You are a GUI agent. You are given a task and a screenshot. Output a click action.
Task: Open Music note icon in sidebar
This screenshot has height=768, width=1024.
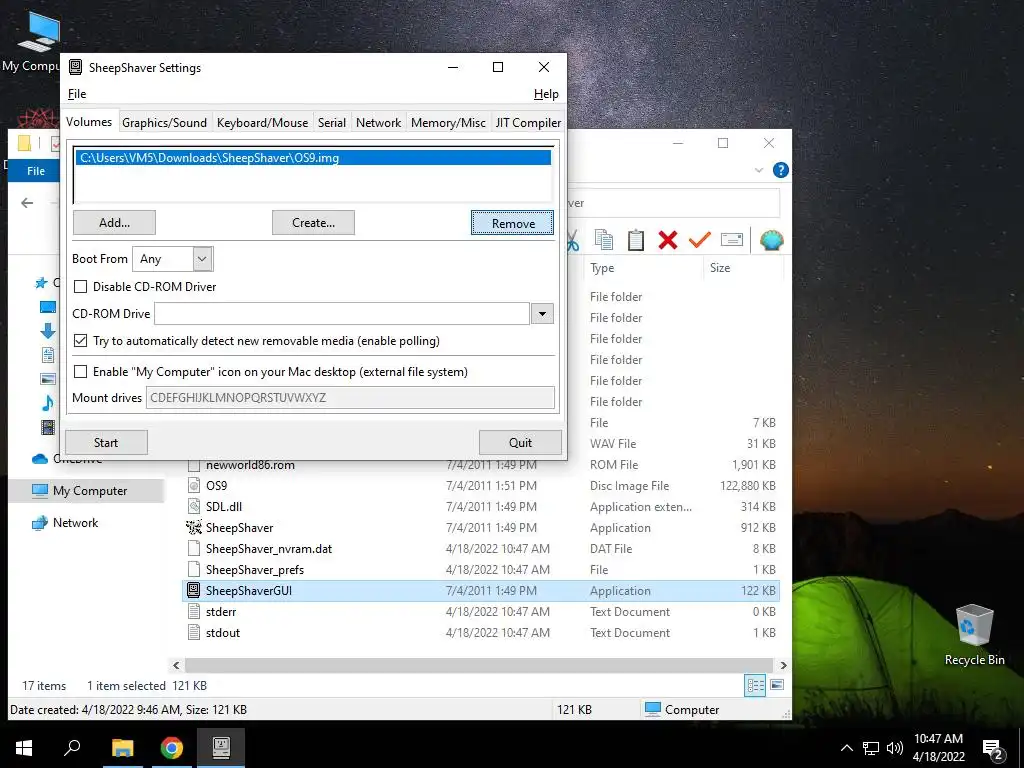(x=48, y=403)
